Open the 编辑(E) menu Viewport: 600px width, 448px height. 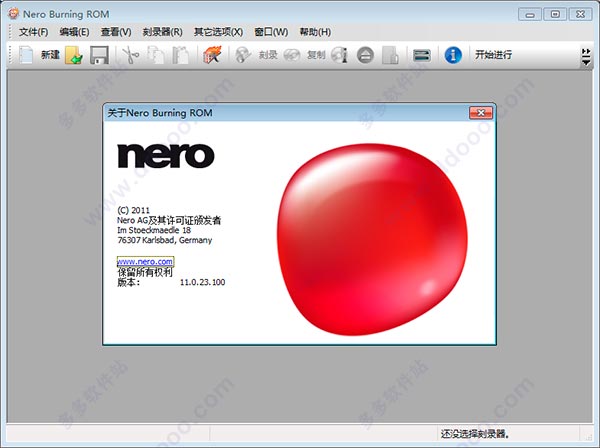click(74, 32)
